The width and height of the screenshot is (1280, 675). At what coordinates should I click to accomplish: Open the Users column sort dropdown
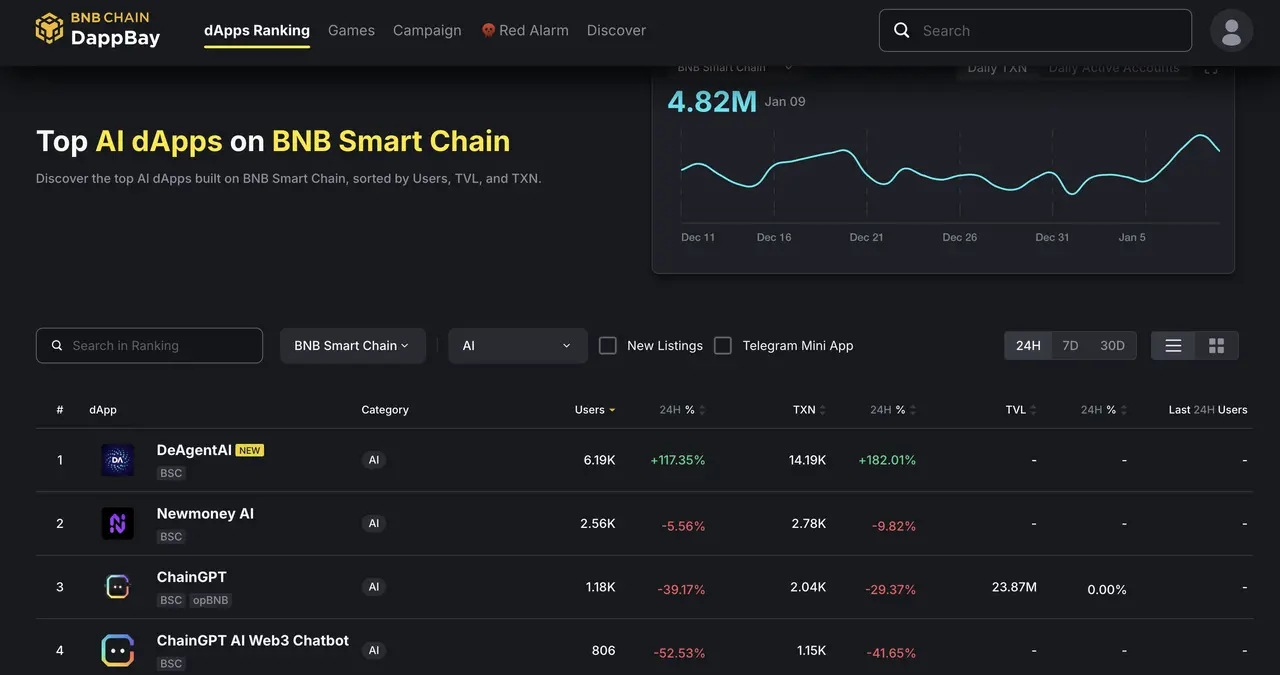611,409
